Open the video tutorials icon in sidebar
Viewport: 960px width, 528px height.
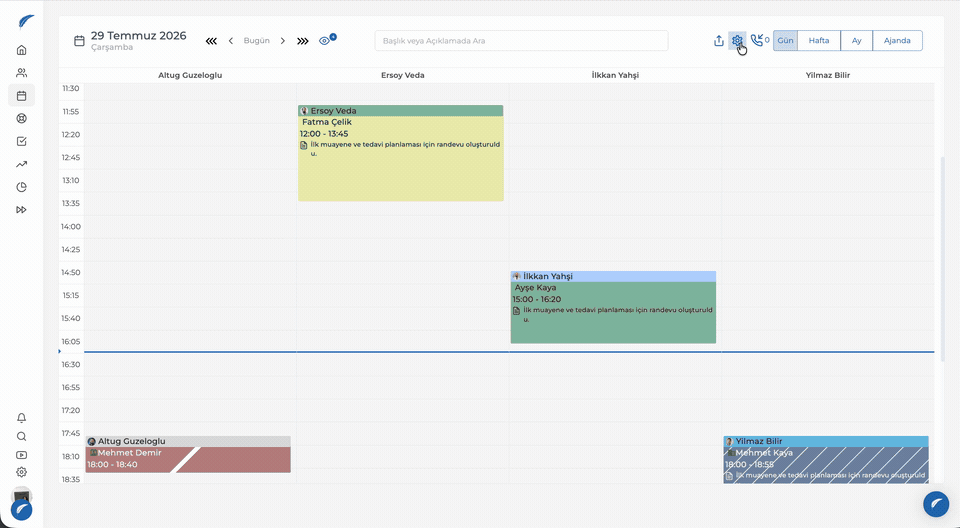pyautogui.click(x=21, y=455)
